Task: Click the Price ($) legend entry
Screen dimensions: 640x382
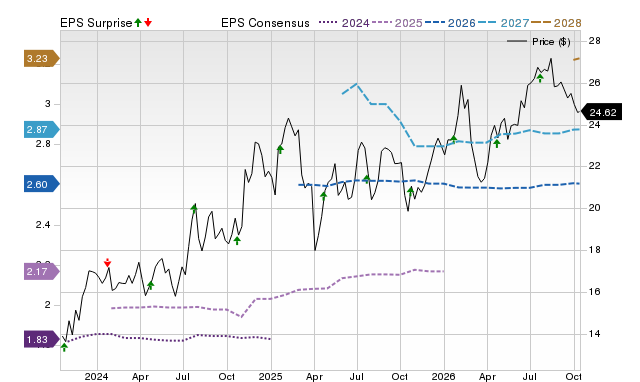Action: click(x=539, y=42)
